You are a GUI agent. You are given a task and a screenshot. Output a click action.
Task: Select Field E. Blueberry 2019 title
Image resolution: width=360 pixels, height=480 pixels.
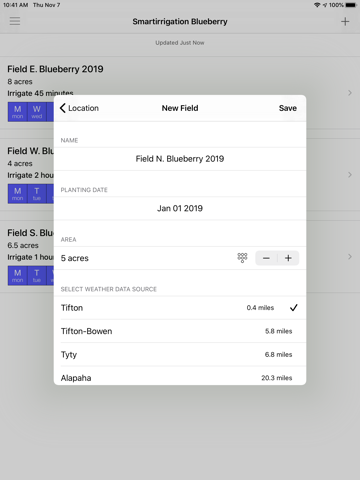pos(55,69)
